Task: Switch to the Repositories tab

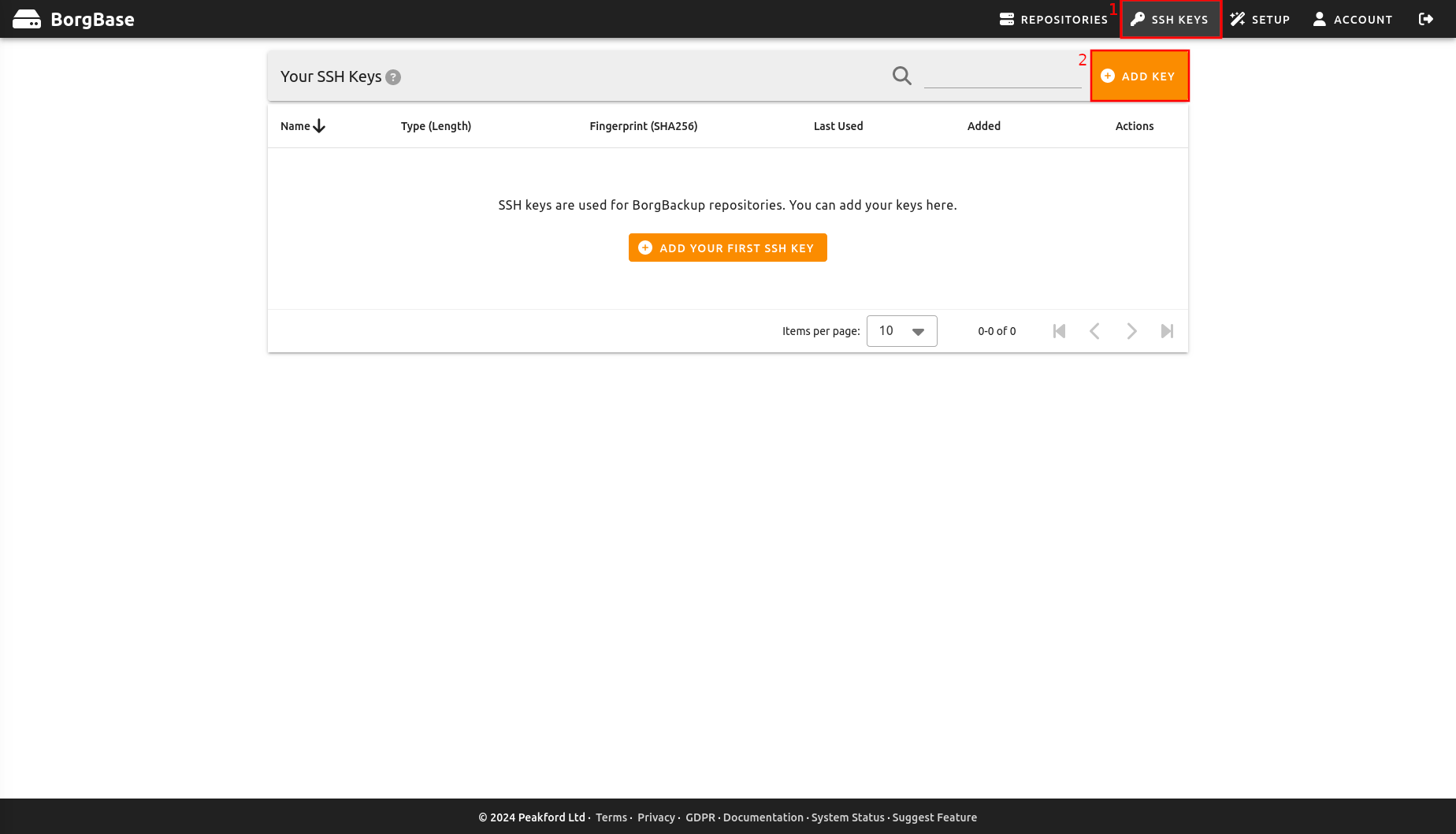Action: [x=1053, y=18]
